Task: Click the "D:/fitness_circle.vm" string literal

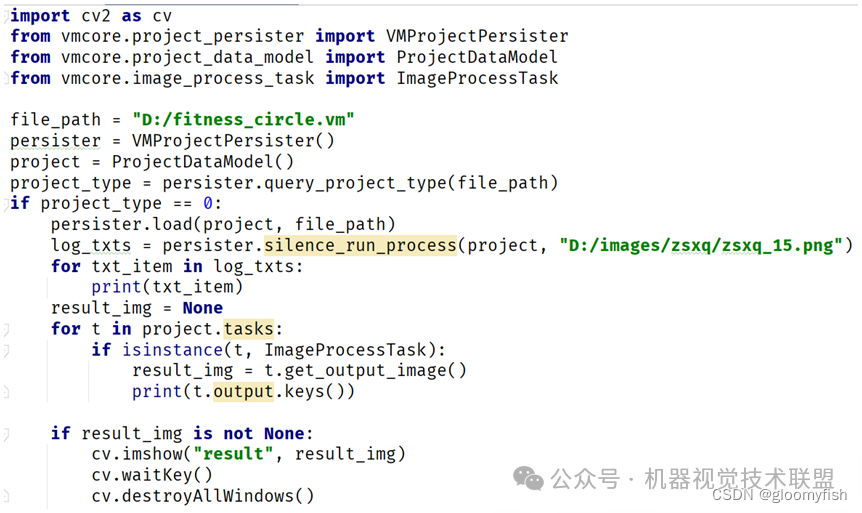Action: (243, 119)
